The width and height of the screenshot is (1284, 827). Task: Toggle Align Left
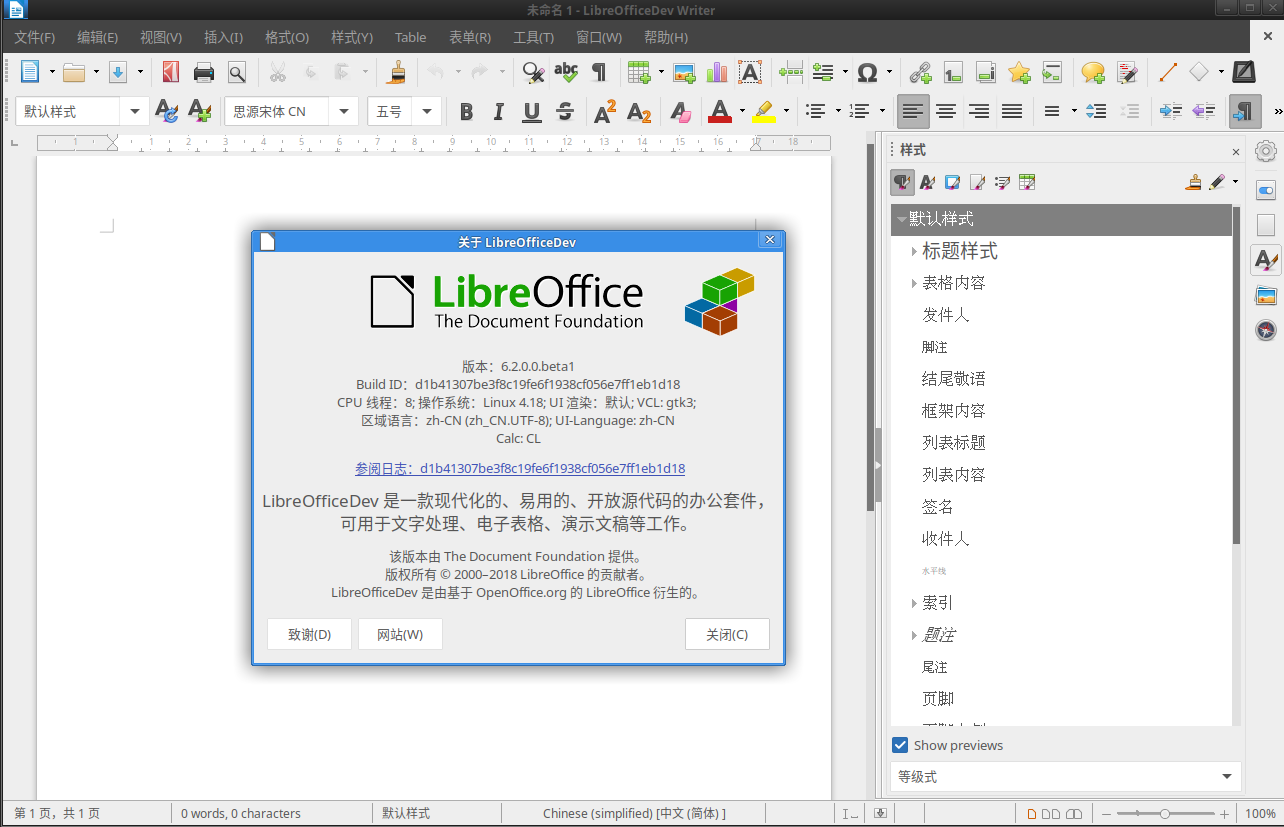click(912, 111)
